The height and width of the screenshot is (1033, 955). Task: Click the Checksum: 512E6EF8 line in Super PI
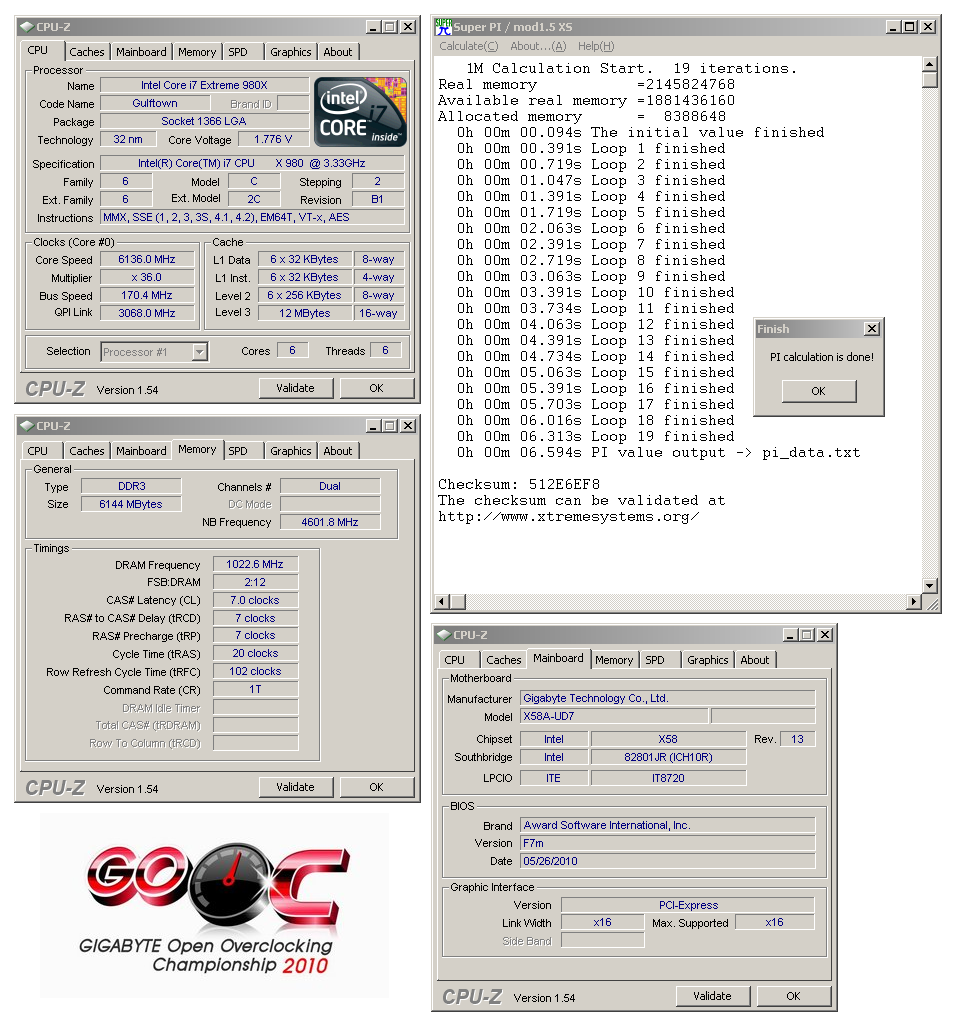[x=519, y=484]
